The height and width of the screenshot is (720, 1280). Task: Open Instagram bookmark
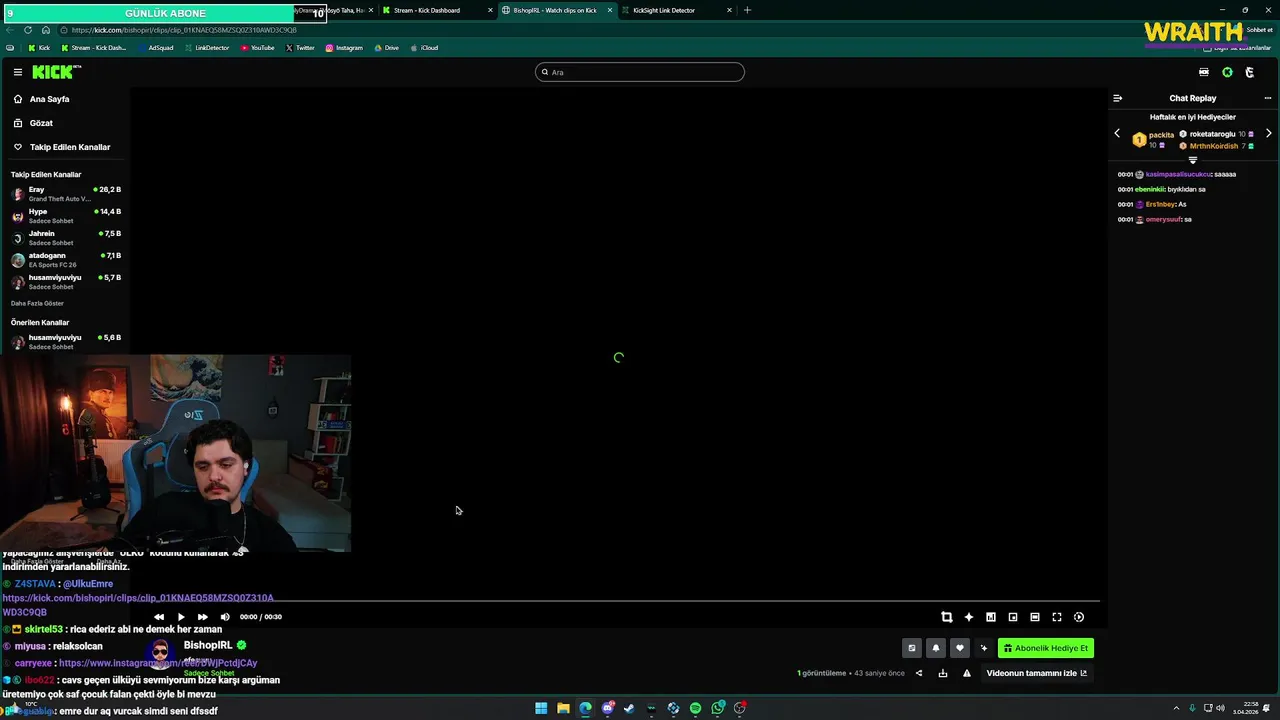tap(344, 48)
